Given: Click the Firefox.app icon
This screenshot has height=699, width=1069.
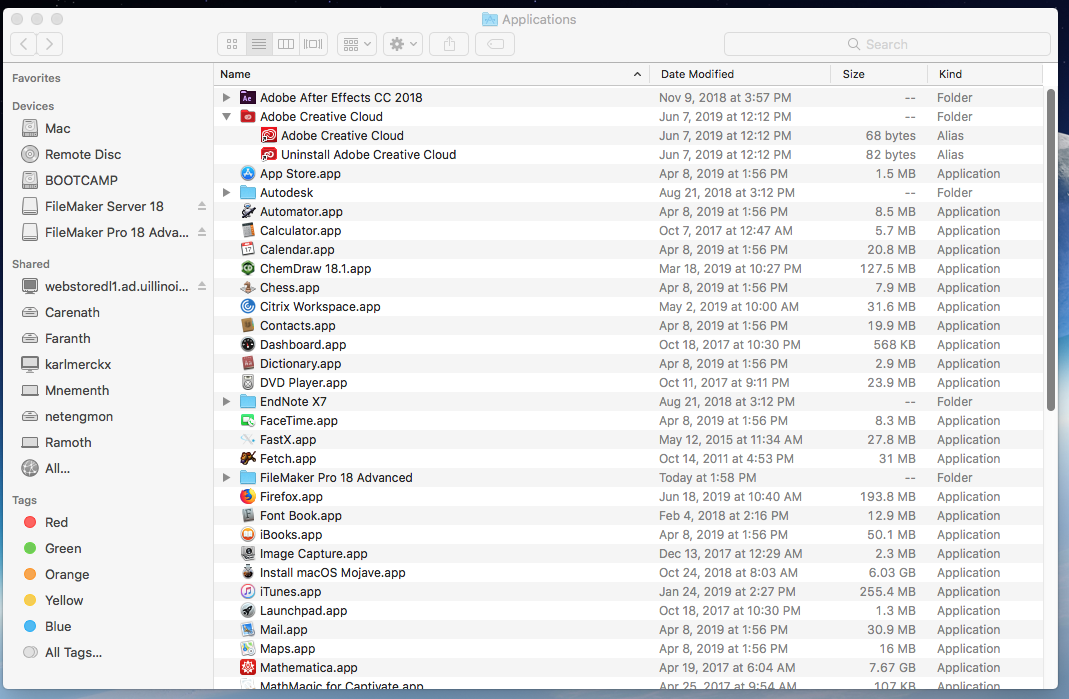Looking at the screenshot, I should pyautogui.click(x=247, y=496).
